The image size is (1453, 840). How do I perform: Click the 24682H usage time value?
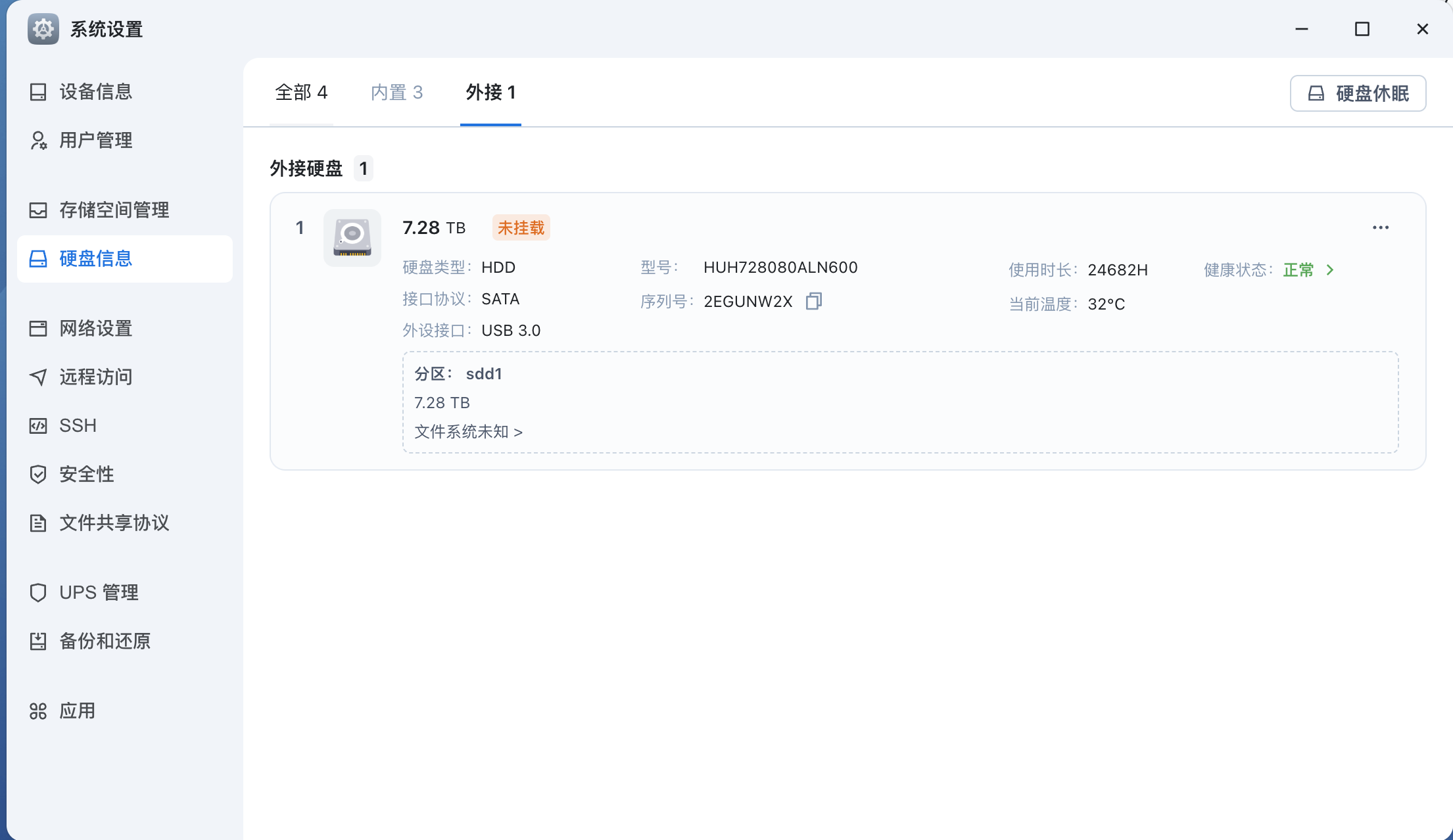point(1118,269)
